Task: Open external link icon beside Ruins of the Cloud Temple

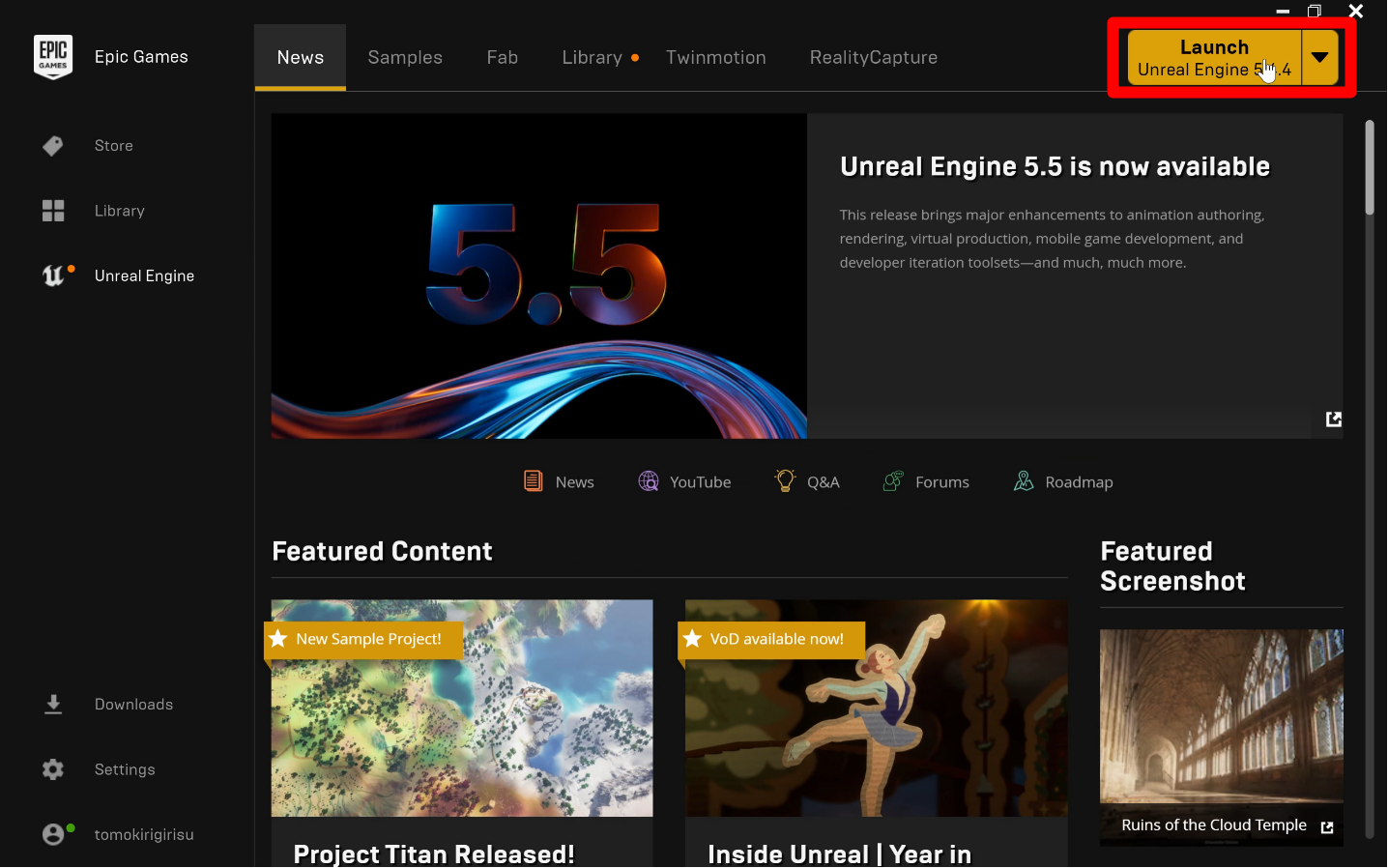Action: pyautogui.click(x=1327, y=827)
